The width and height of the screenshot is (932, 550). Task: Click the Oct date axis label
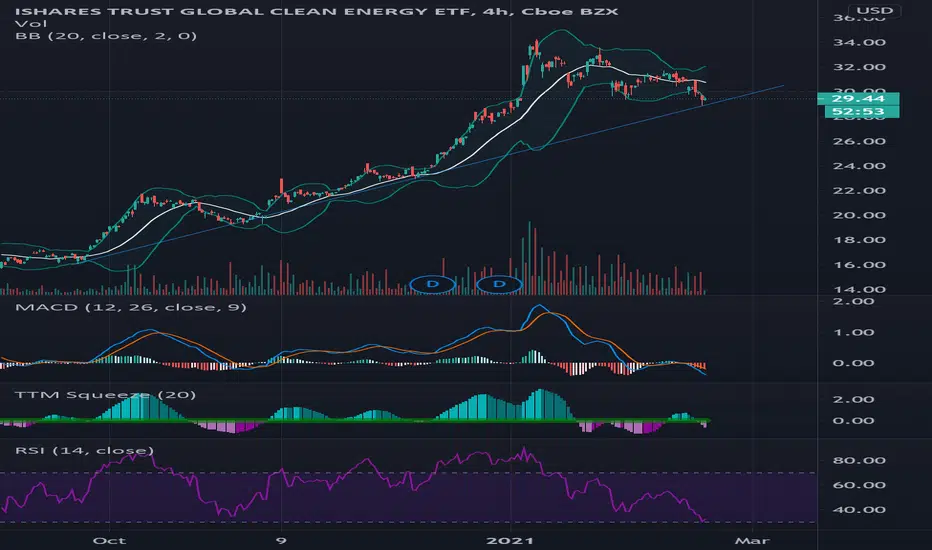click(x=109, y=540)
